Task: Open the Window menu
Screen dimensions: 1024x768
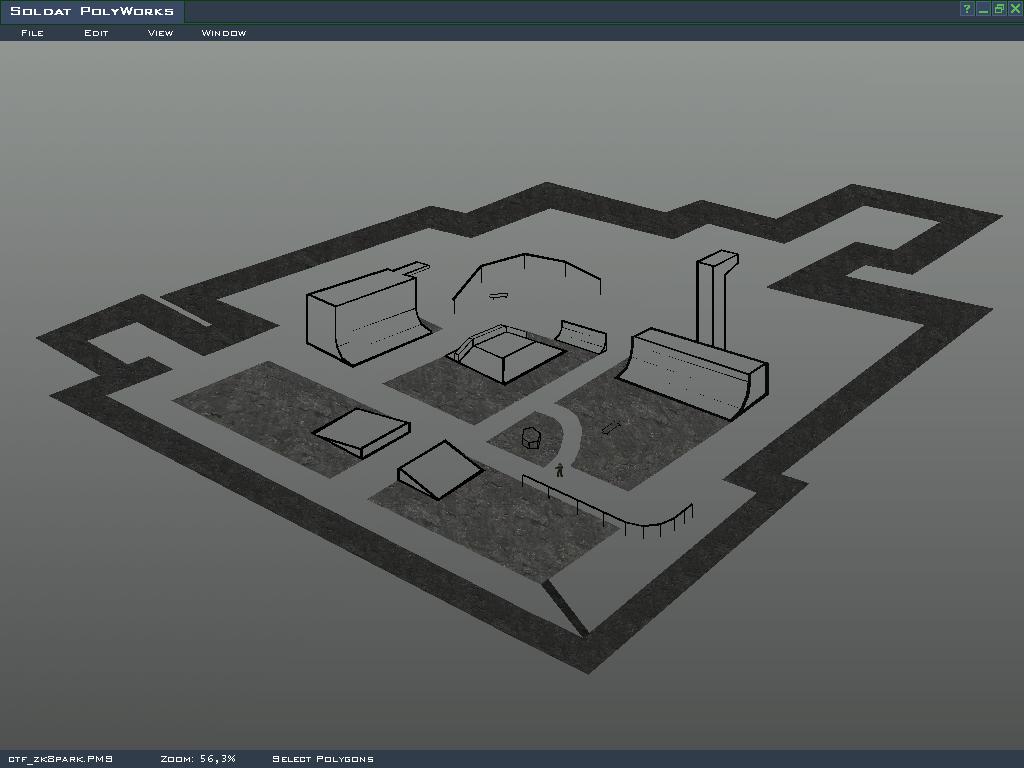Action: pos(223,33)
